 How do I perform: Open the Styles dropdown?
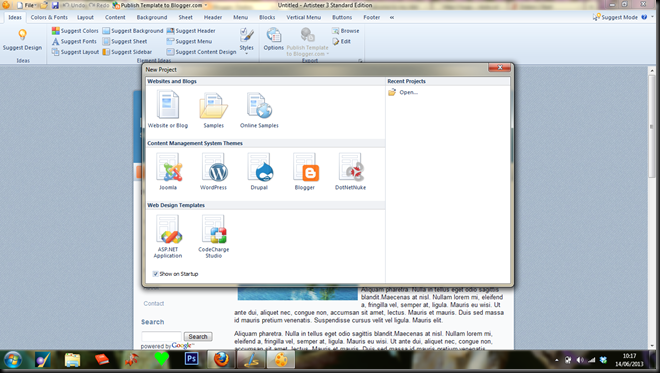coord(247,41)
